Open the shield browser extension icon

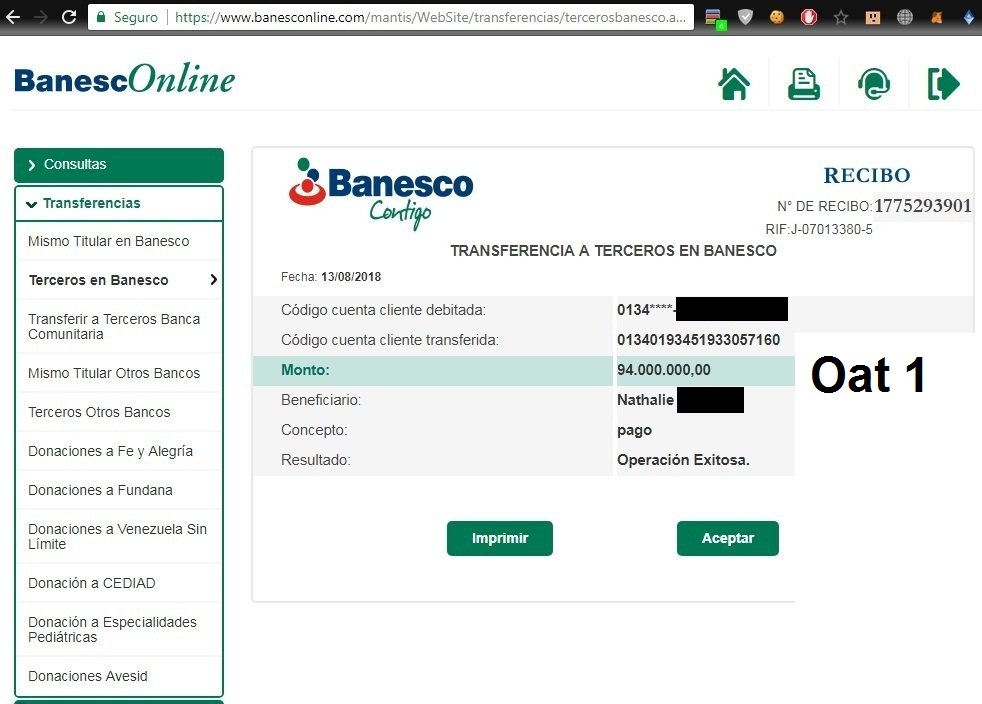tap(745, 17)
